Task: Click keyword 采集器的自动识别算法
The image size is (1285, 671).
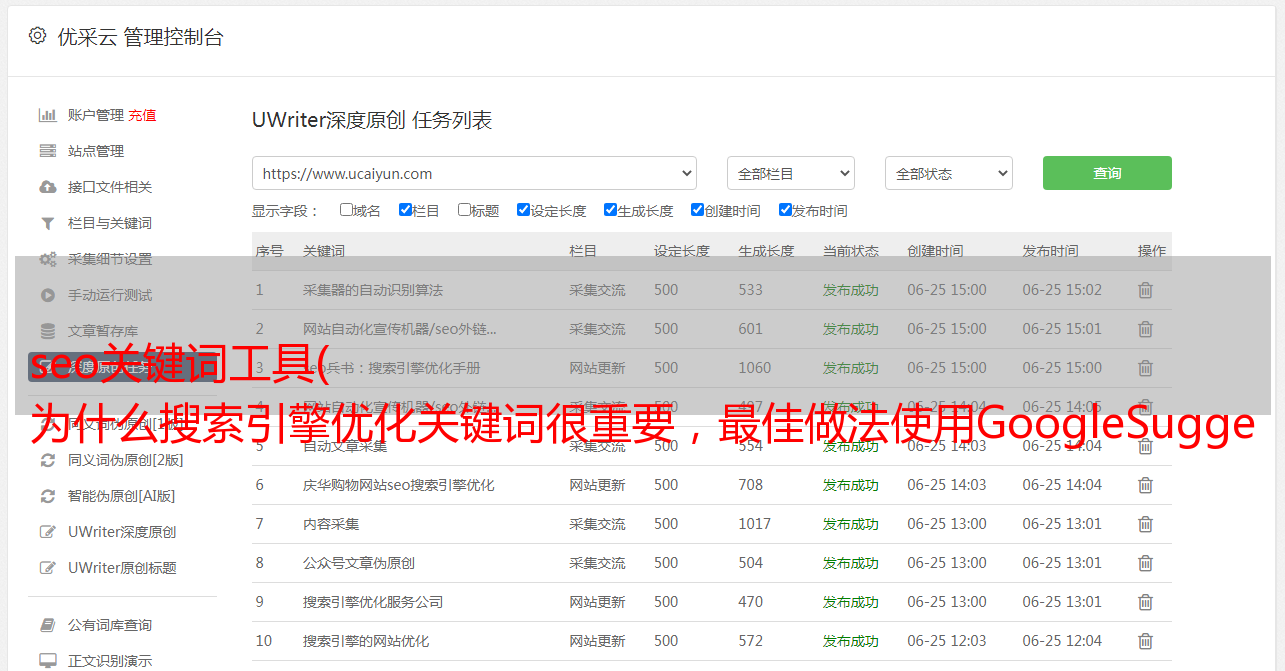Action: pos(373,290)
